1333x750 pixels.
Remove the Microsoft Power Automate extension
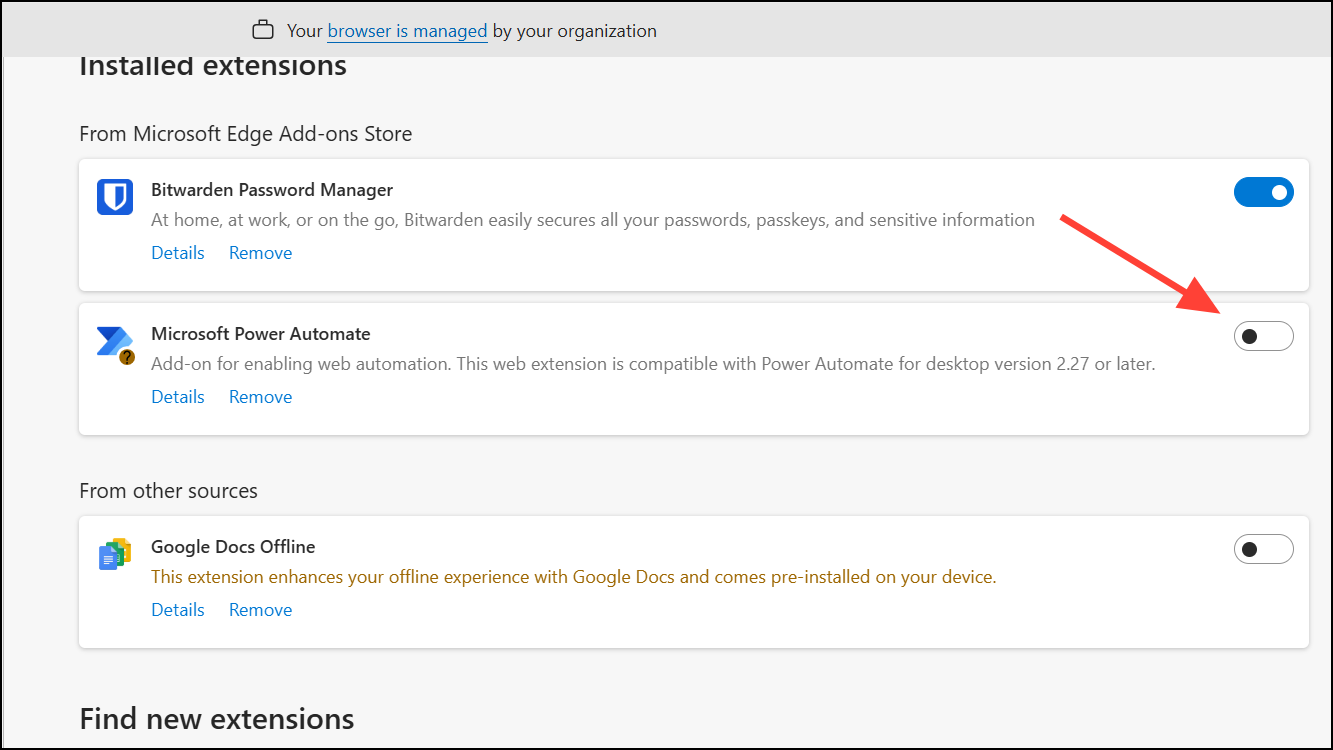pos(259,396)
